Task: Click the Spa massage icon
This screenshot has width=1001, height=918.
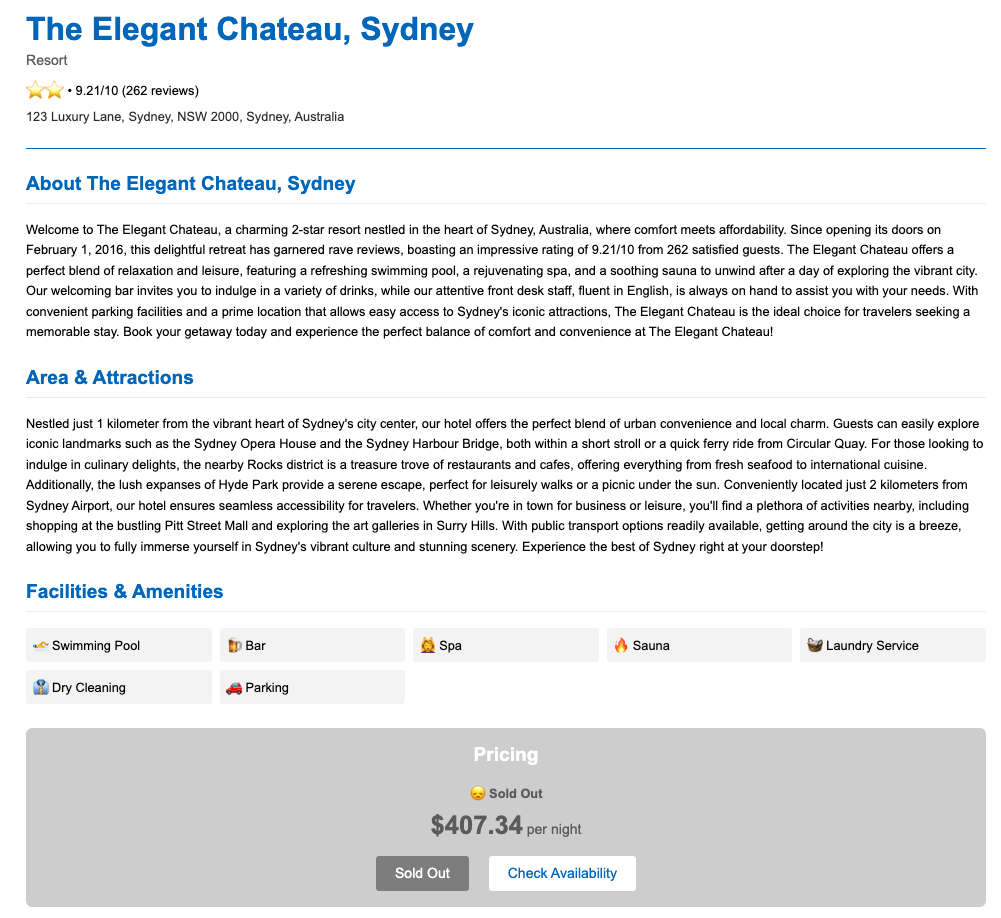Action: 428,646
